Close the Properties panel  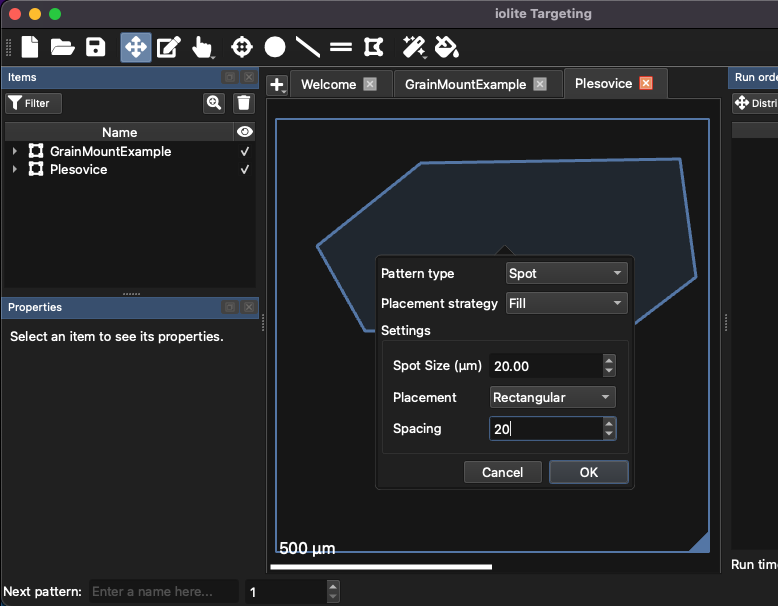pos(249,307)
